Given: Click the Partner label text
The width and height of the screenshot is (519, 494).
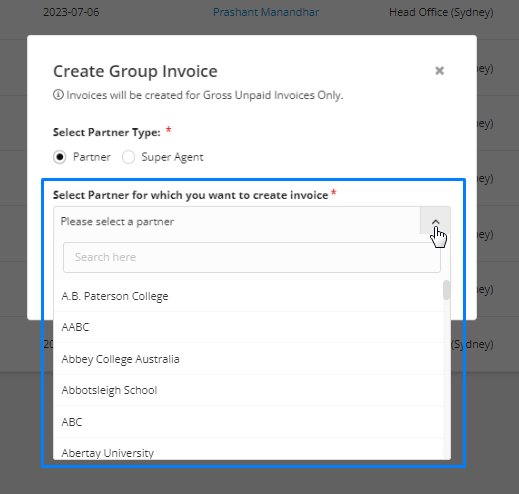Looking at the screenshot, I should coord(92,157).
